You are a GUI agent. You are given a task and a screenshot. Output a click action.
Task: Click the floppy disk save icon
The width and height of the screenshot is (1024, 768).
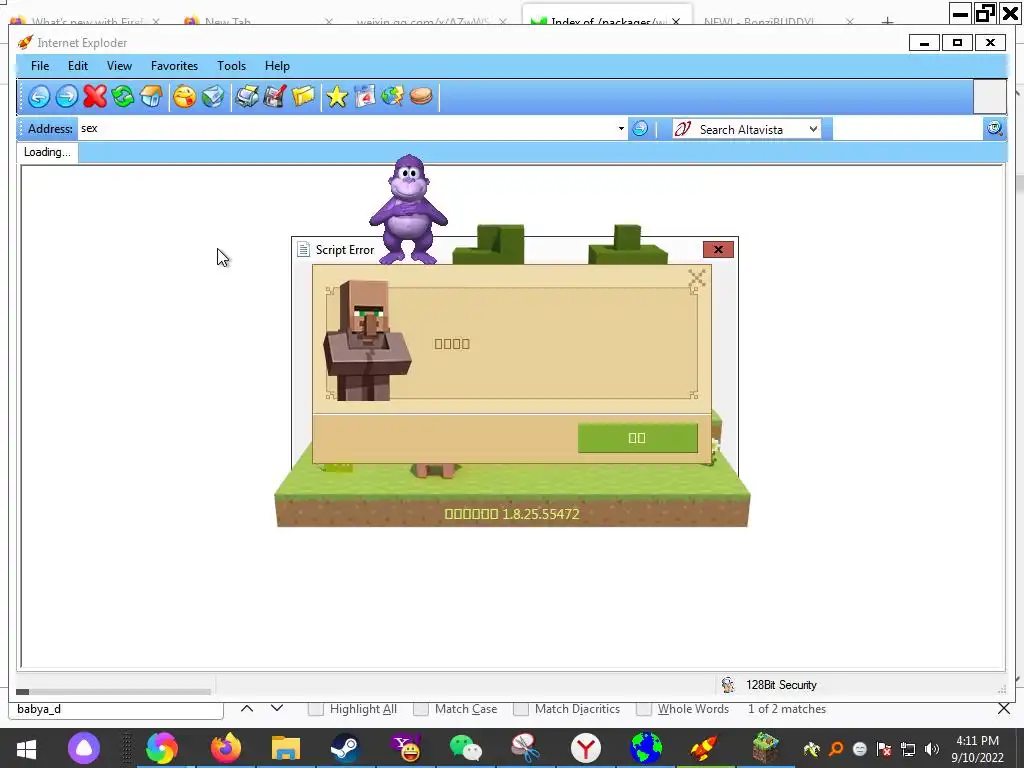point(275,97)
